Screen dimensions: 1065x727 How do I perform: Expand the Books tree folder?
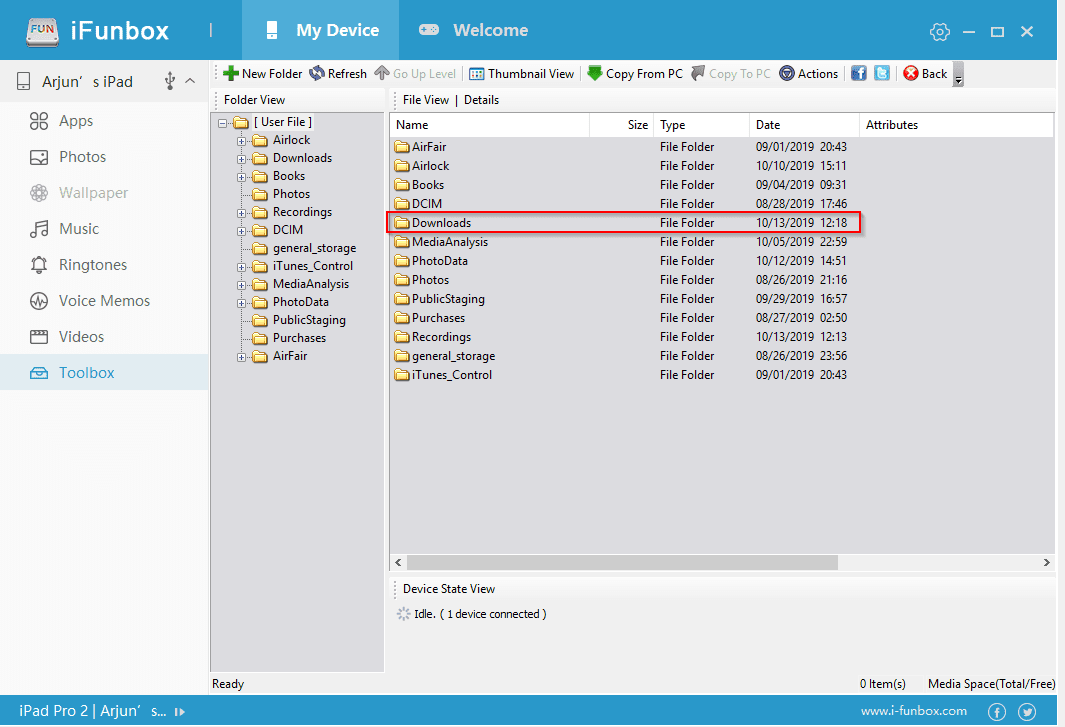click(x=241, y=177)
